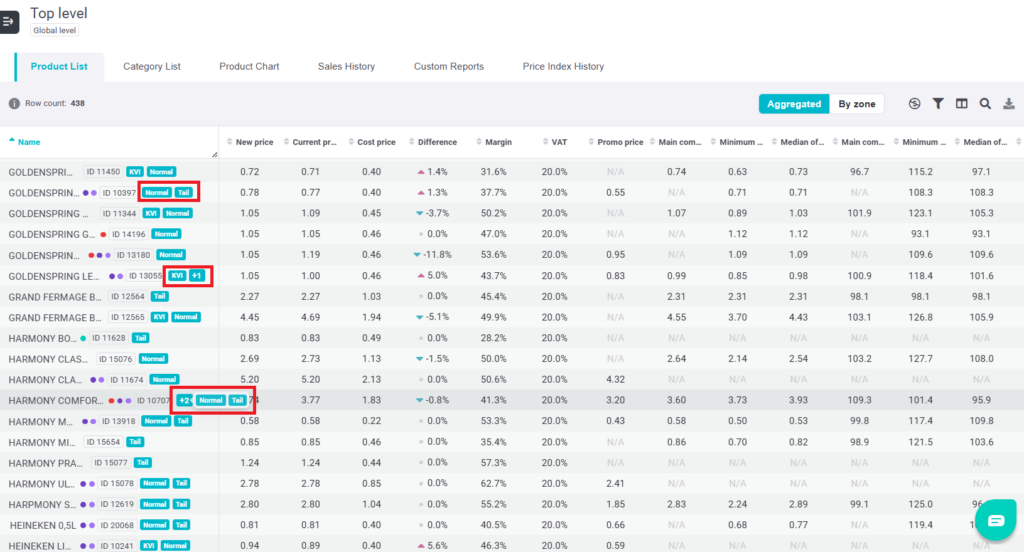Click the download export icon
The image size is (1024, 552).
tap(1009, 104)
